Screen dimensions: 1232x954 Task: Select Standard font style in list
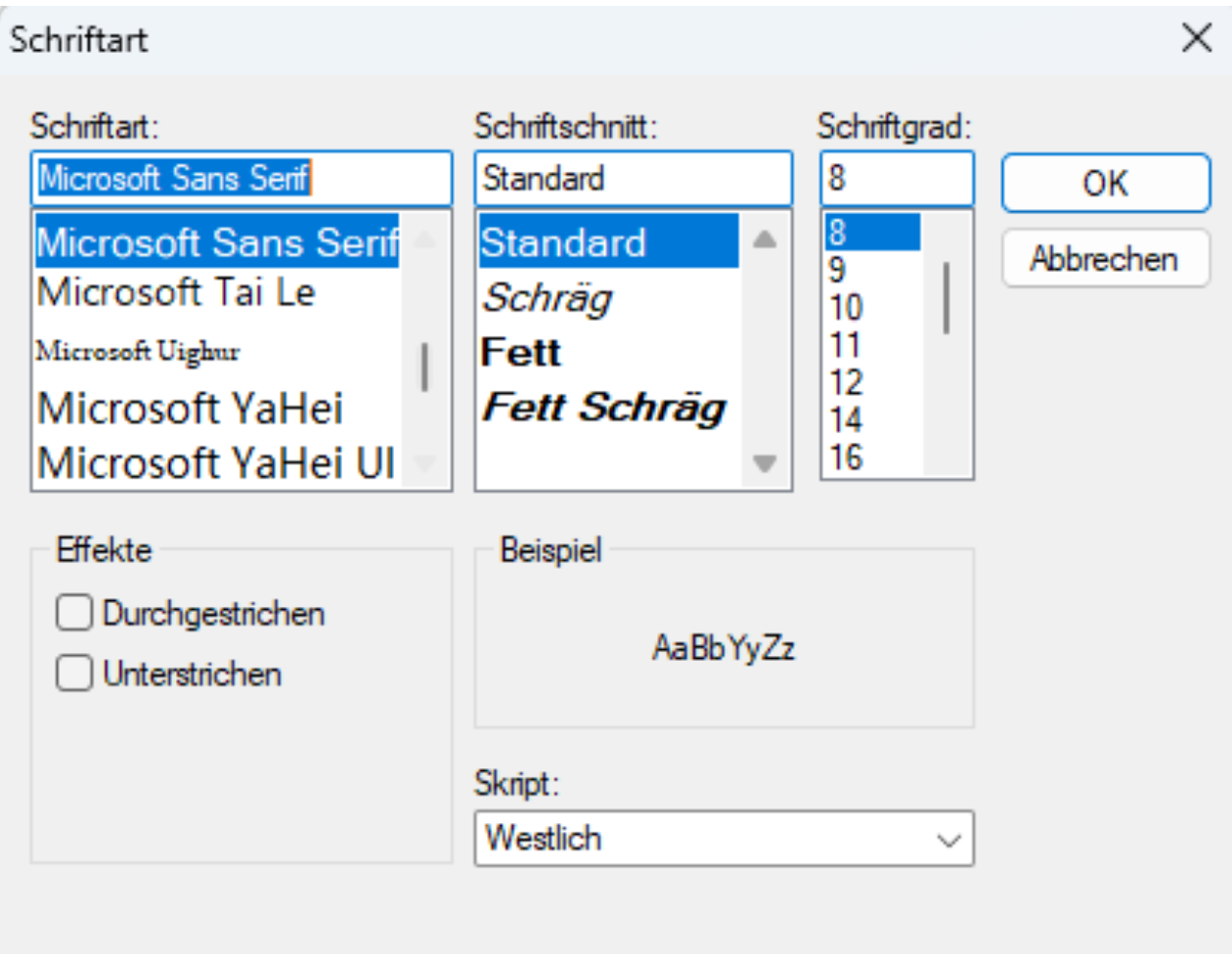point(608,241)
